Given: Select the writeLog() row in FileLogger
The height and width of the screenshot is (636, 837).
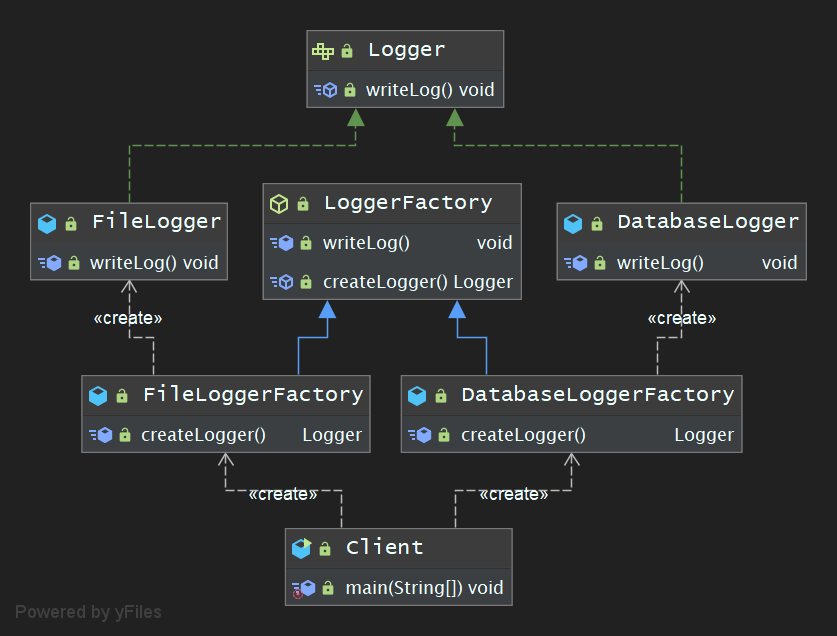Looking at the screenshot, I should [153, 263].
